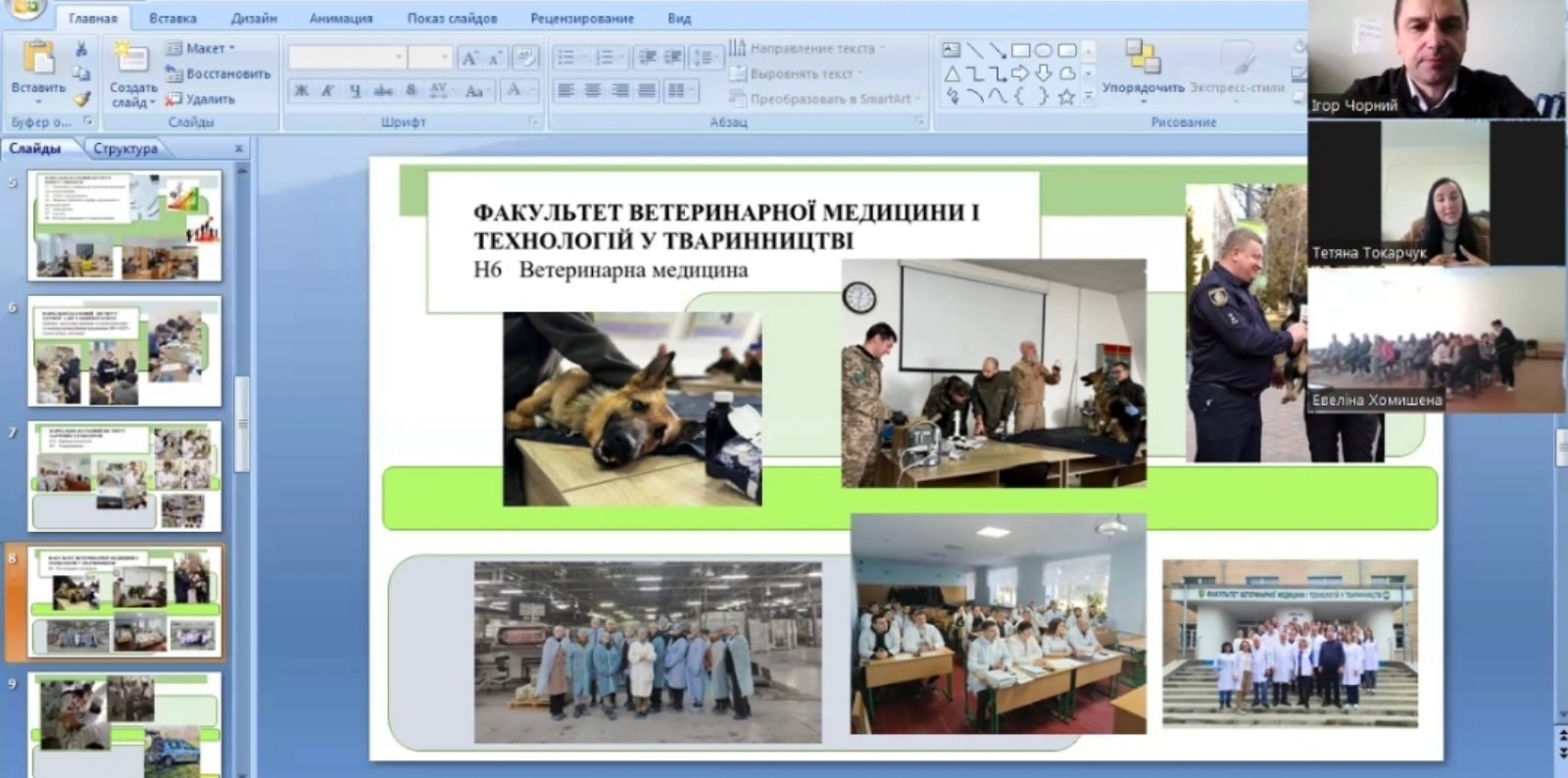Toggle italic К formatting

(328, 91)
